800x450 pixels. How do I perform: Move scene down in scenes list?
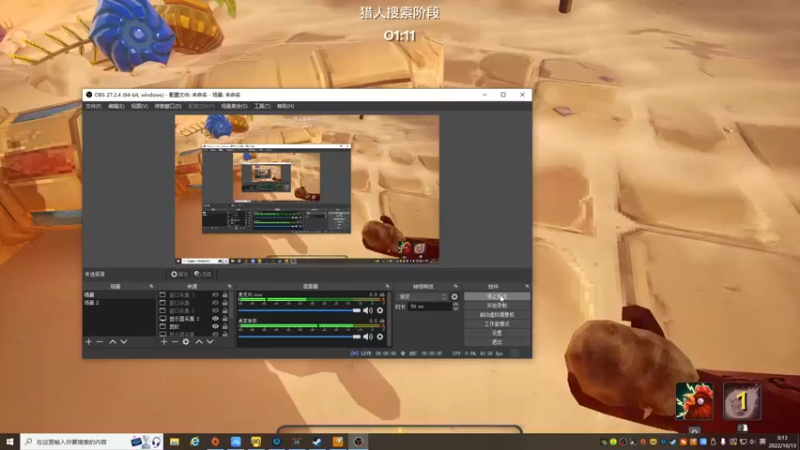coord(123,341)
